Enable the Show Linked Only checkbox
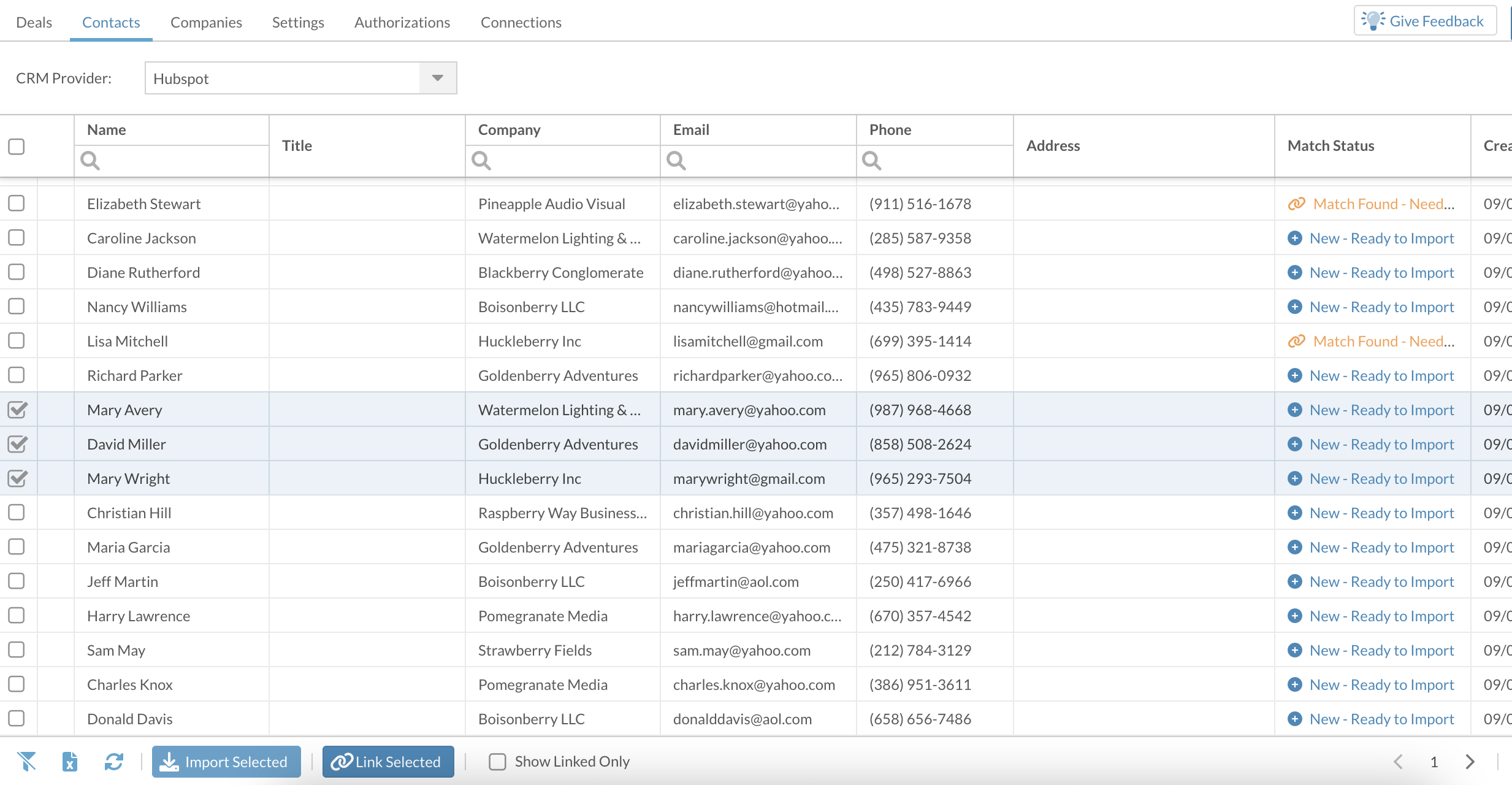Image resolution: width=1512 pixels, height=785 pixels. click(497, 762)
